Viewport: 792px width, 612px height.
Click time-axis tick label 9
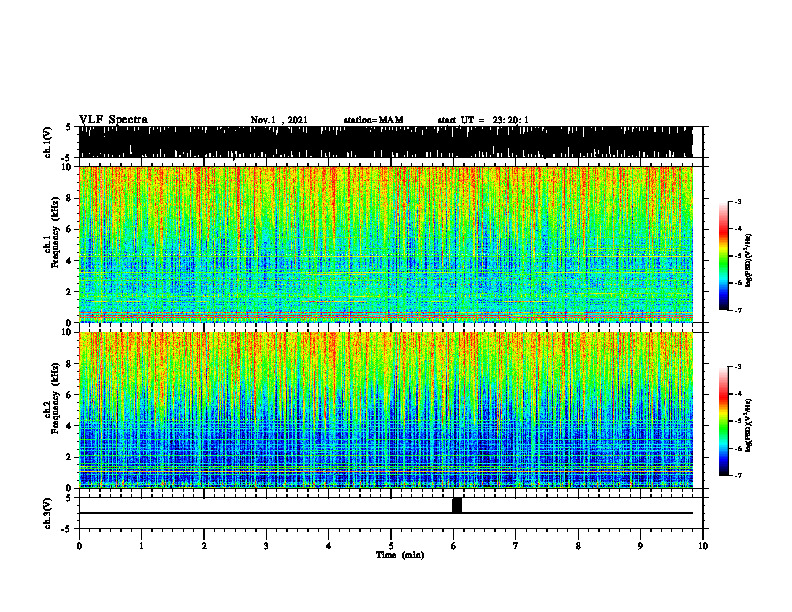pos(640,546)
